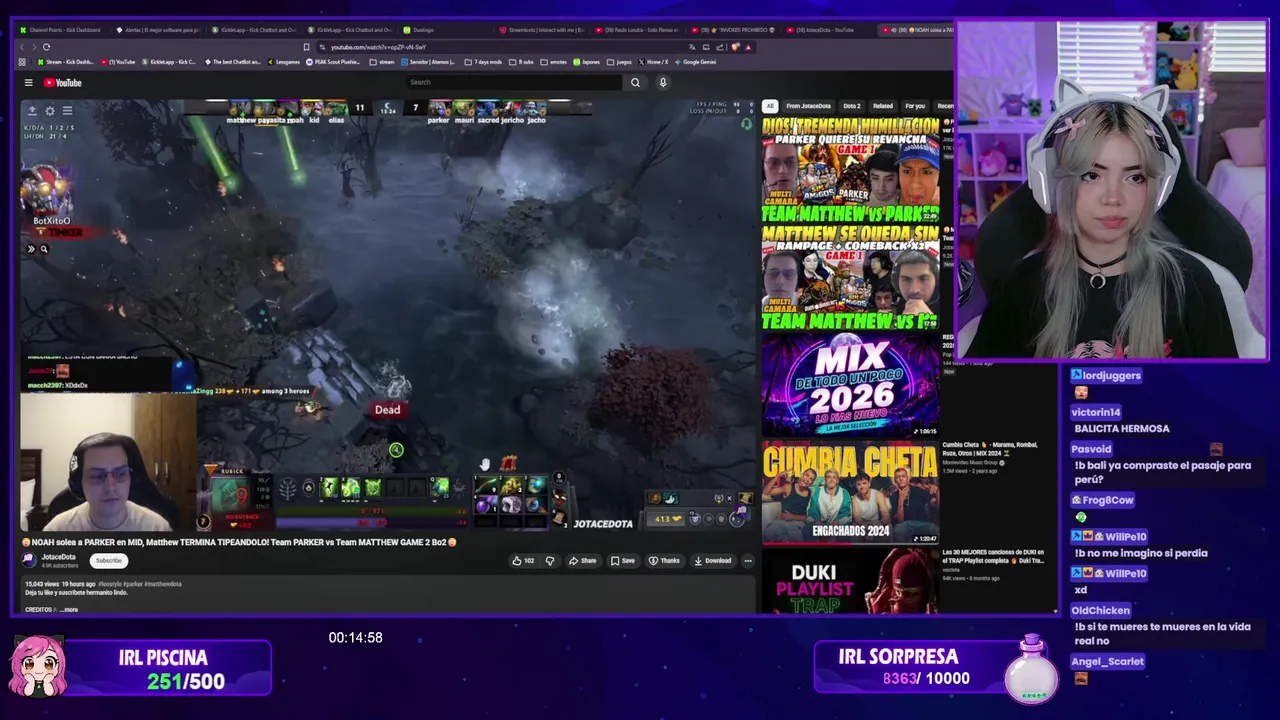Open the Japones bookmarks folder

[587, 62]
